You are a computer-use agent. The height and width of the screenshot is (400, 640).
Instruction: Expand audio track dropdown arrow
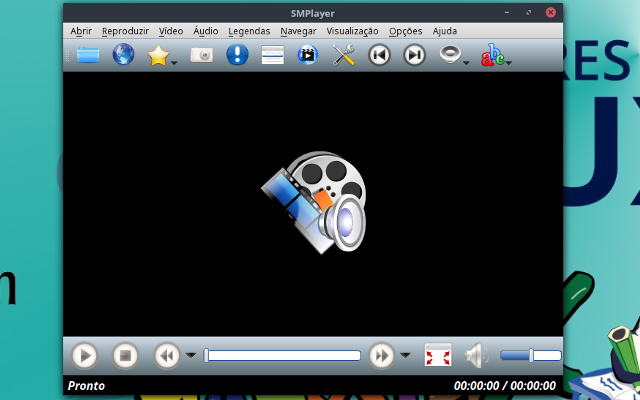(x=466, y=63)
